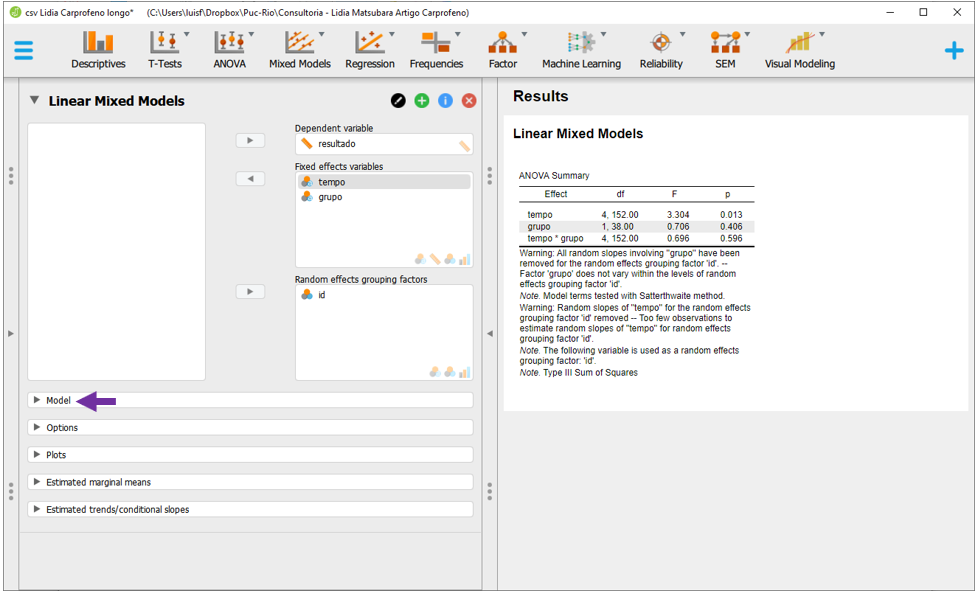Select the grupo fixed effects variable
Image resolution: width=980 pixels, height=594 pixels.
tap(330, 197)
